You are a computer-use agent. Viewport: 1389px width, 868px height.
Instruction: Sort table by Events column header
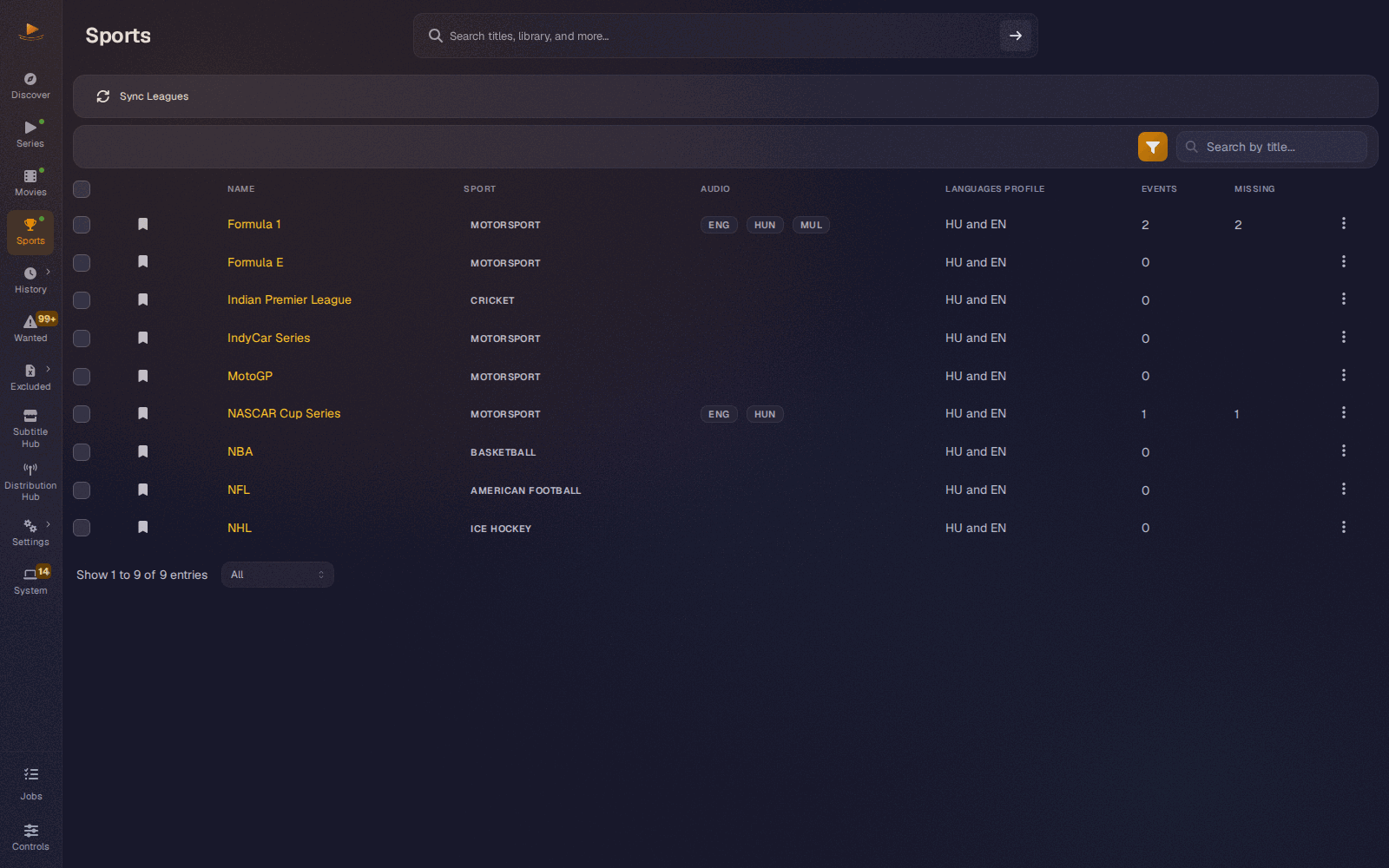1159,188
